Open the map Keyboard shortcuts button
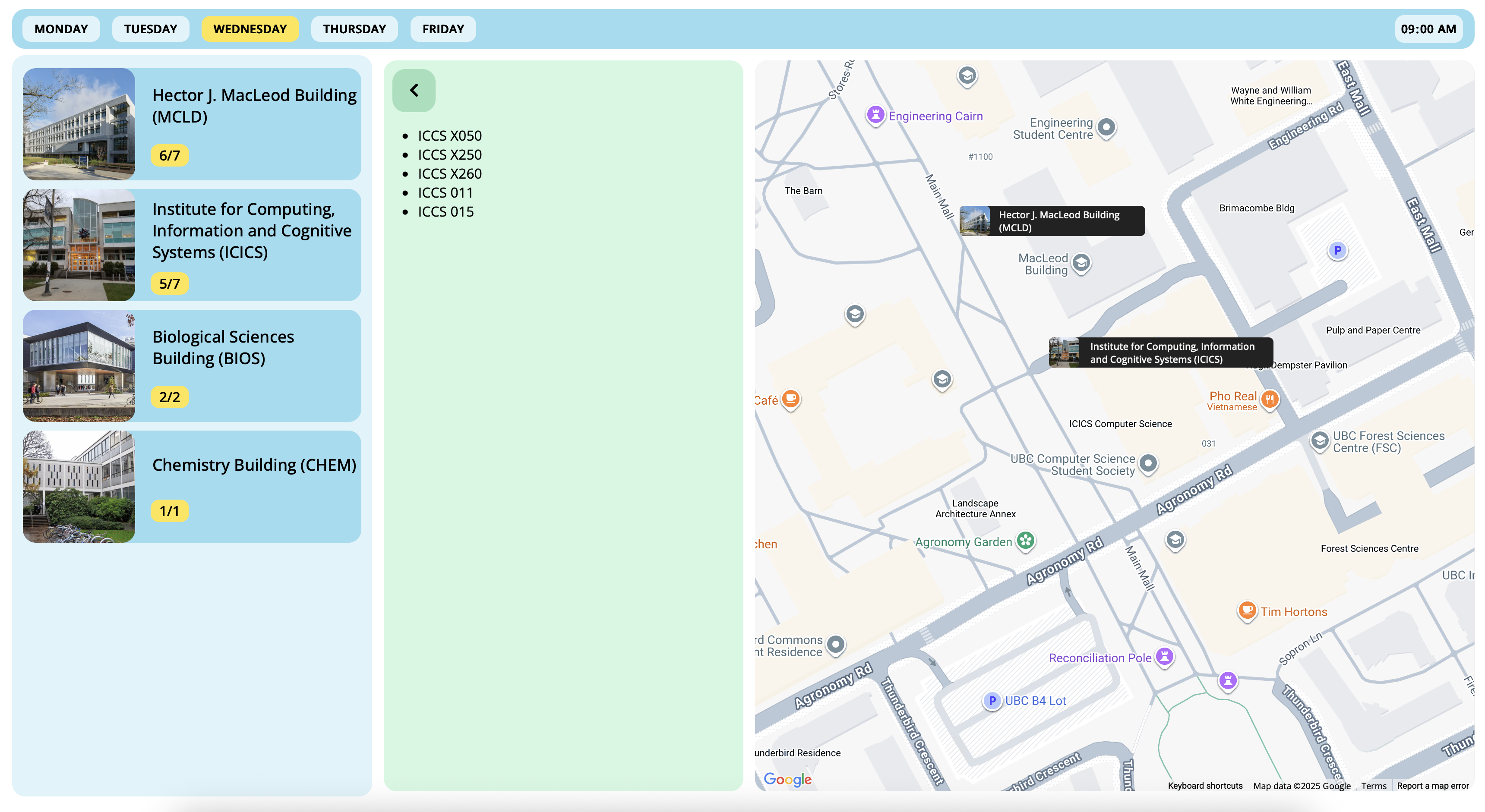The width and height of the screenshot is (1485, 812). pos(1204,786)
